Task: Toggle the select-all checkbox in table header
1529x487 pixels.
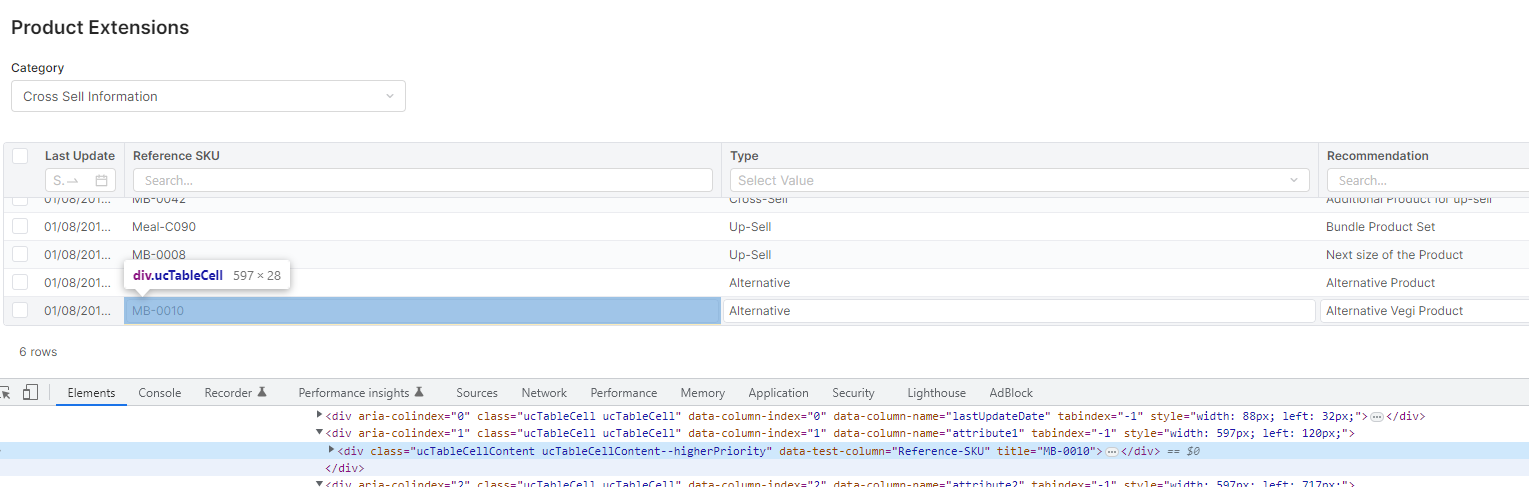Action: (x=20, y=156)
